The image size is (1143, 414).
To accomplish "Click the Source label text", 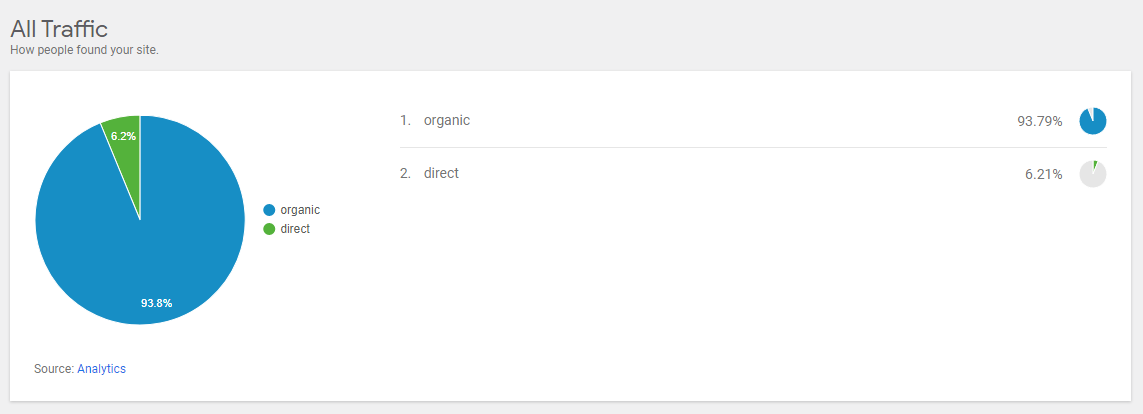I will point(54,369).
